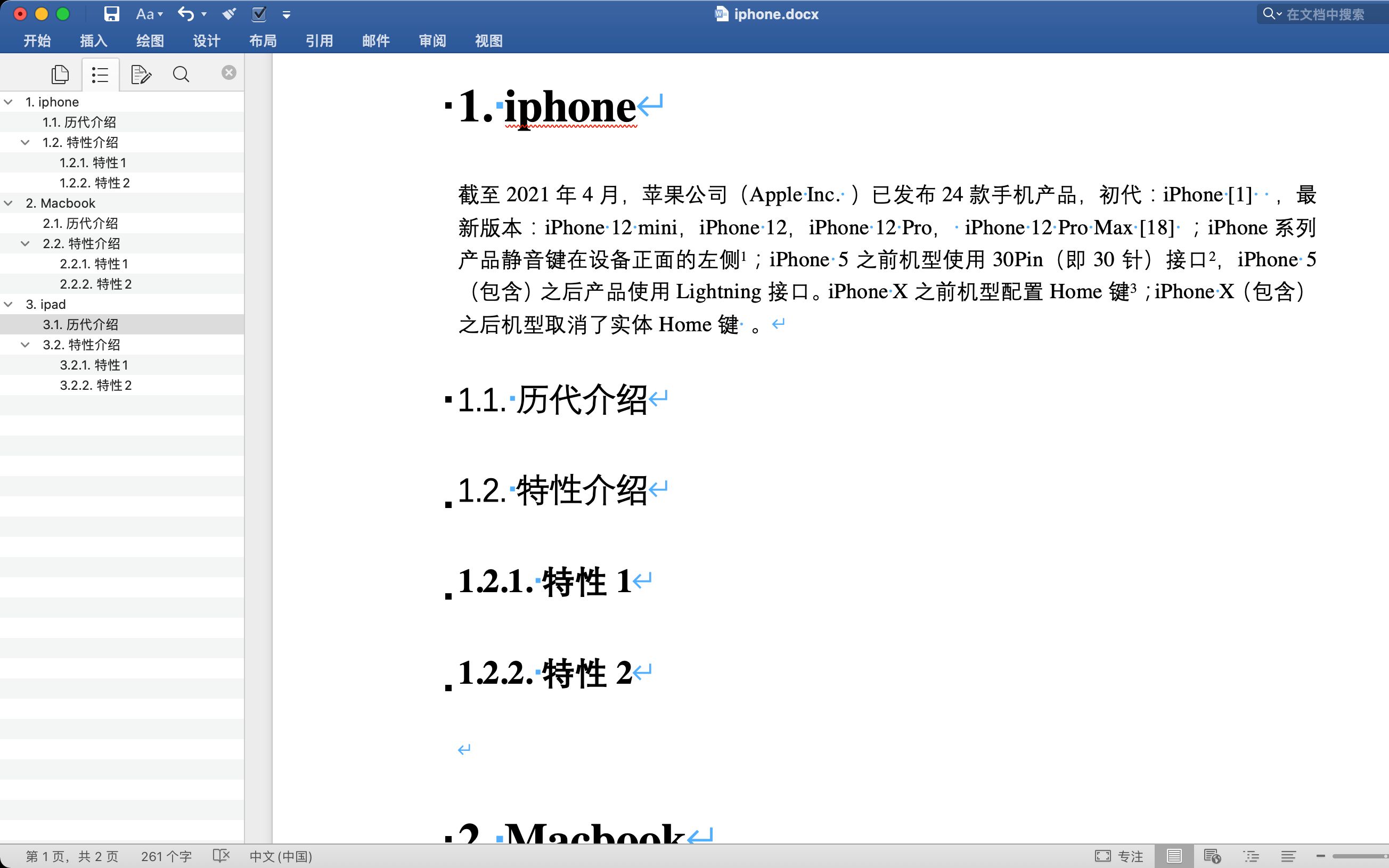Select the document outline list icon in the sidebar
1389x868 pixels.
click(x=101, y=74)
